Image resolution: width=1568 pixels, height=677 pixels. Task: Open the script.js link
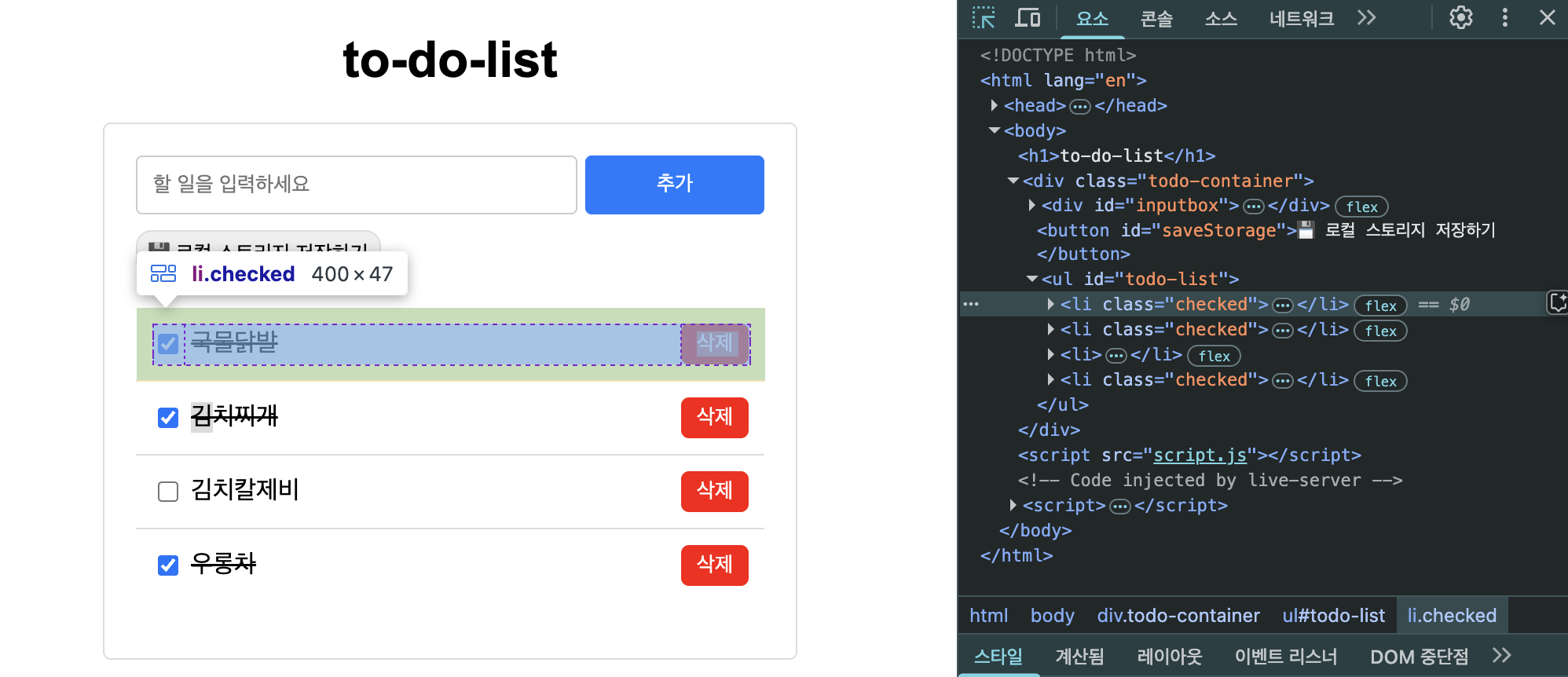click(x=1200, y=455)
